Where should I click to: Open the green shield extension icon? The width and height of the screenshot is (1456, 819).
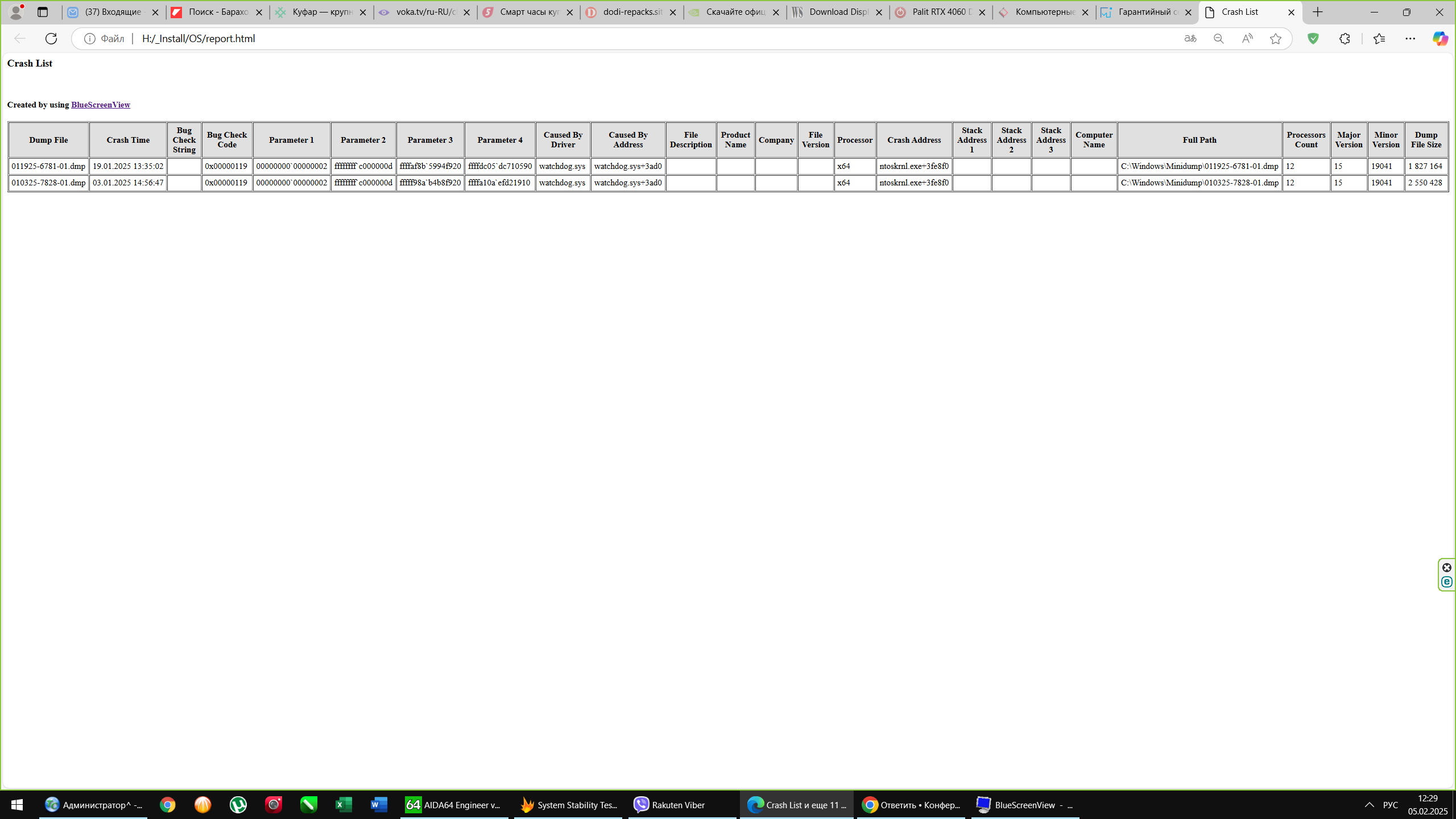1313,39
